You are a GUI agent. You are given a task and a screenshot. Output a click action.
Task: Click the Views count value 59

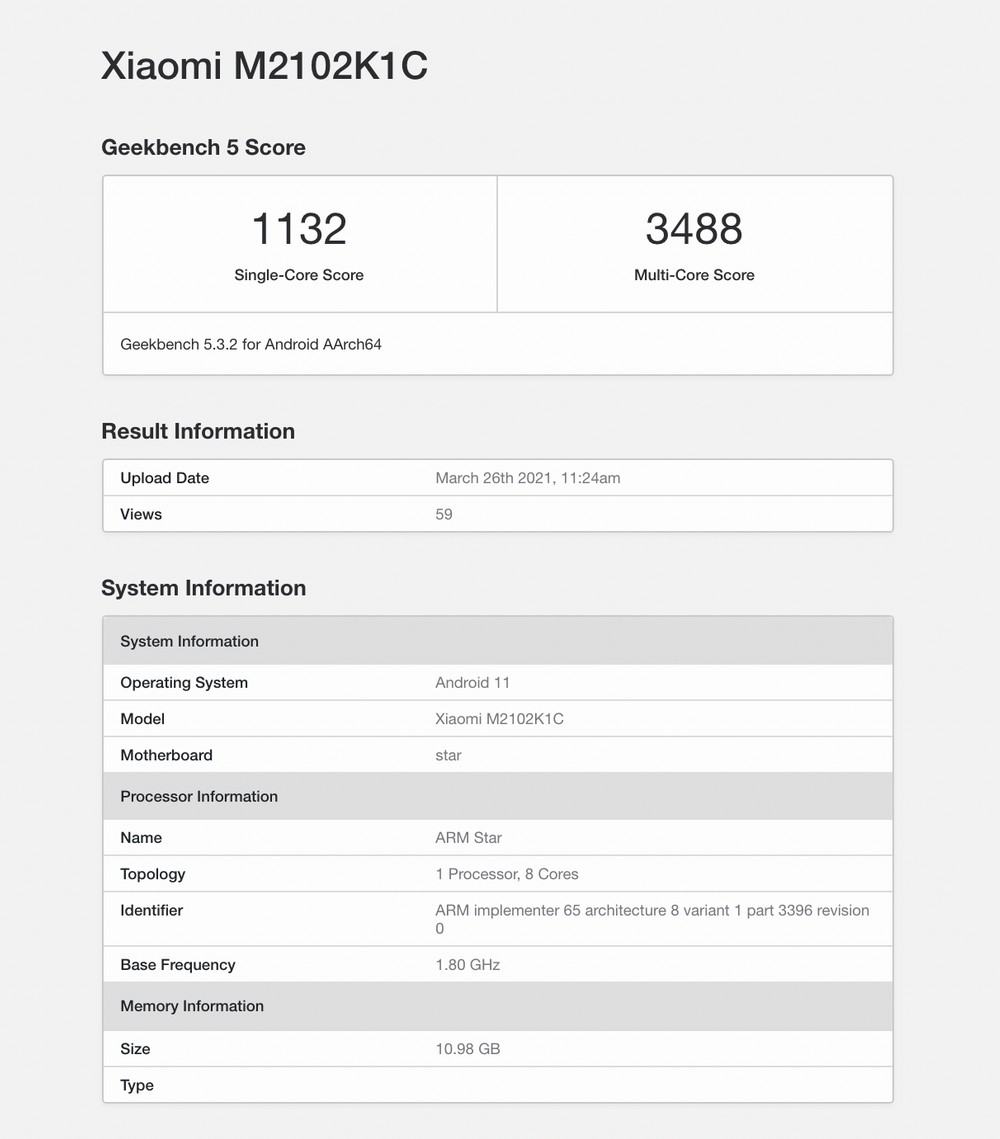[x=444, y=514]
